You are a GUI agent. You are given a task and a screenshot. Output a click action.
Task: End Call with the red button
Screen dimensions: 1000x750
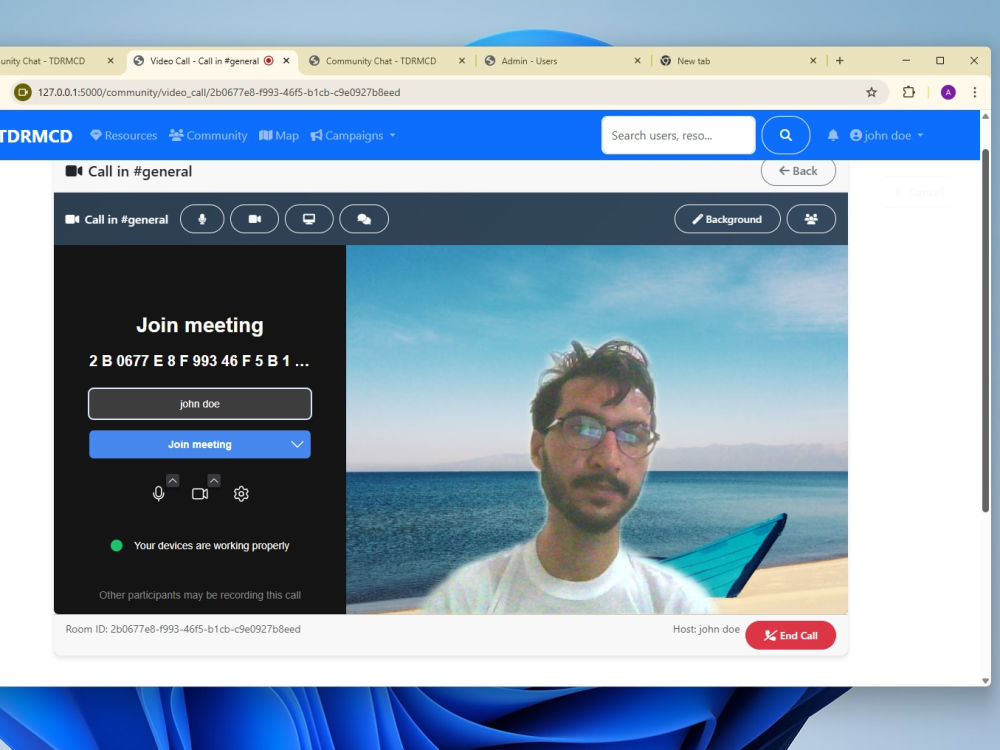pyautogui.click(x=790, y=635)
